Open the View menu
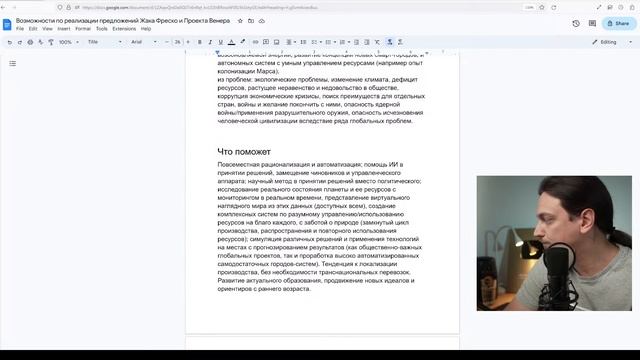This screenshot has width=640, height=360. pos(47,29)
